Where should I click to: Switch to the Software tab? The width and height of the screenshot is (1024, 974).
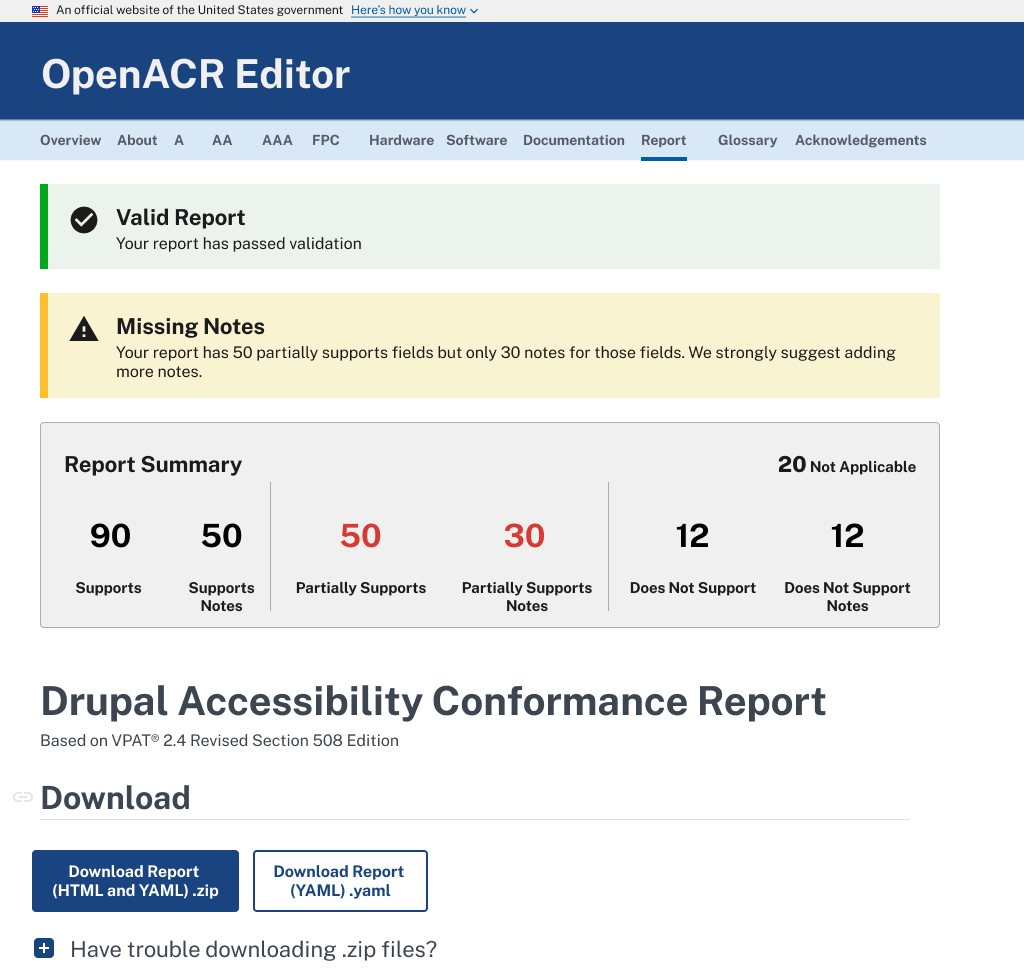477,140
